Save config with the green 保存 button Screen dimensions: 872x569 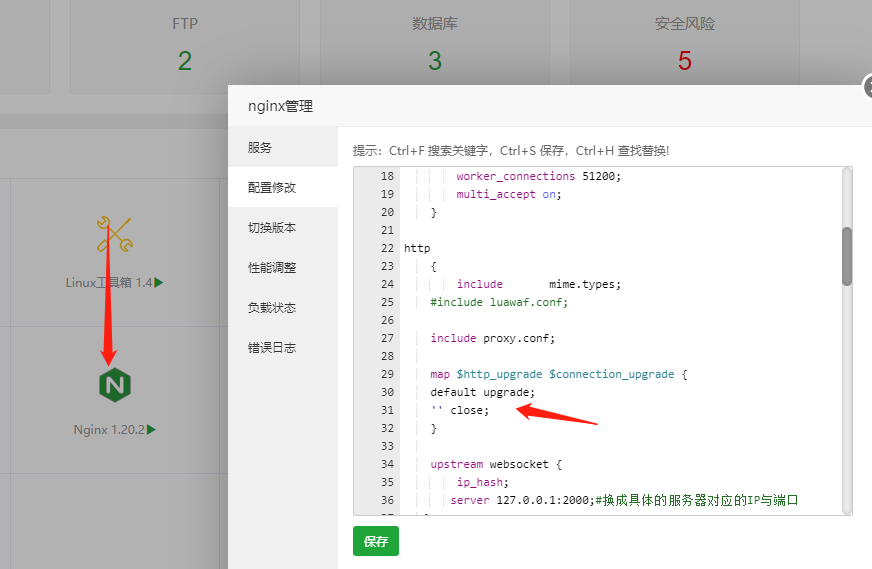click(376, 541)
